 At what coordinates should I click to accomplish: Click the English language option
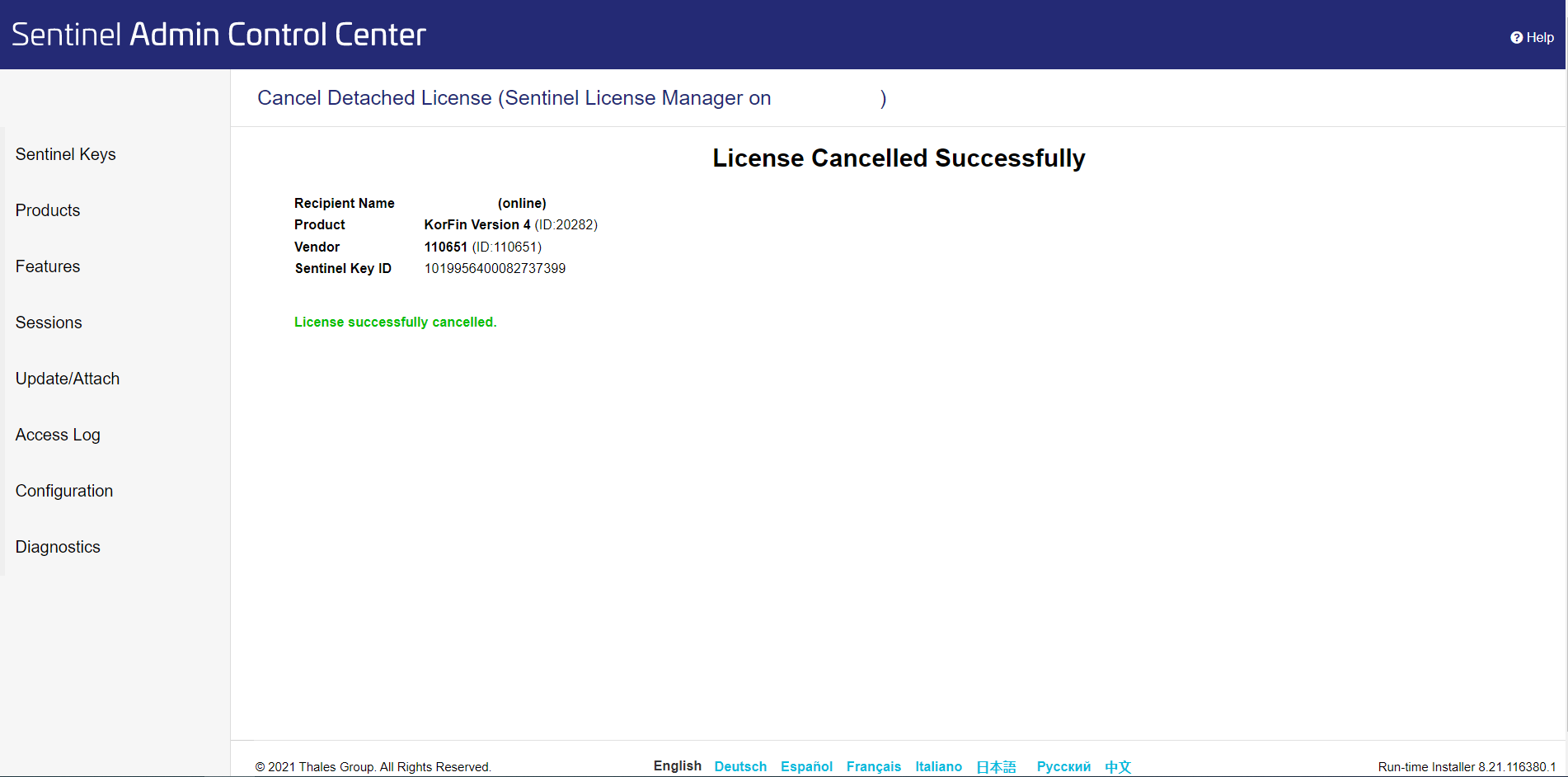677,765
